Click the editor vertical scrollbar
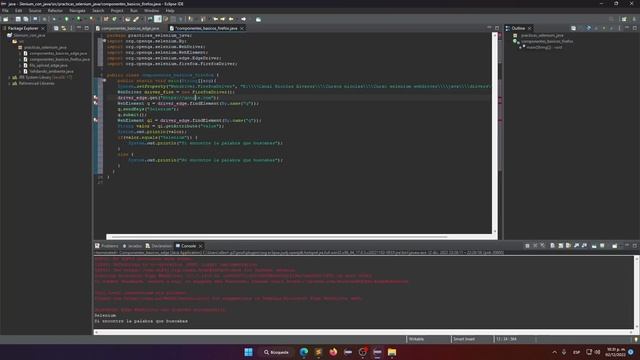This screenshot has width=640, height=360. (x=495, y=133)
